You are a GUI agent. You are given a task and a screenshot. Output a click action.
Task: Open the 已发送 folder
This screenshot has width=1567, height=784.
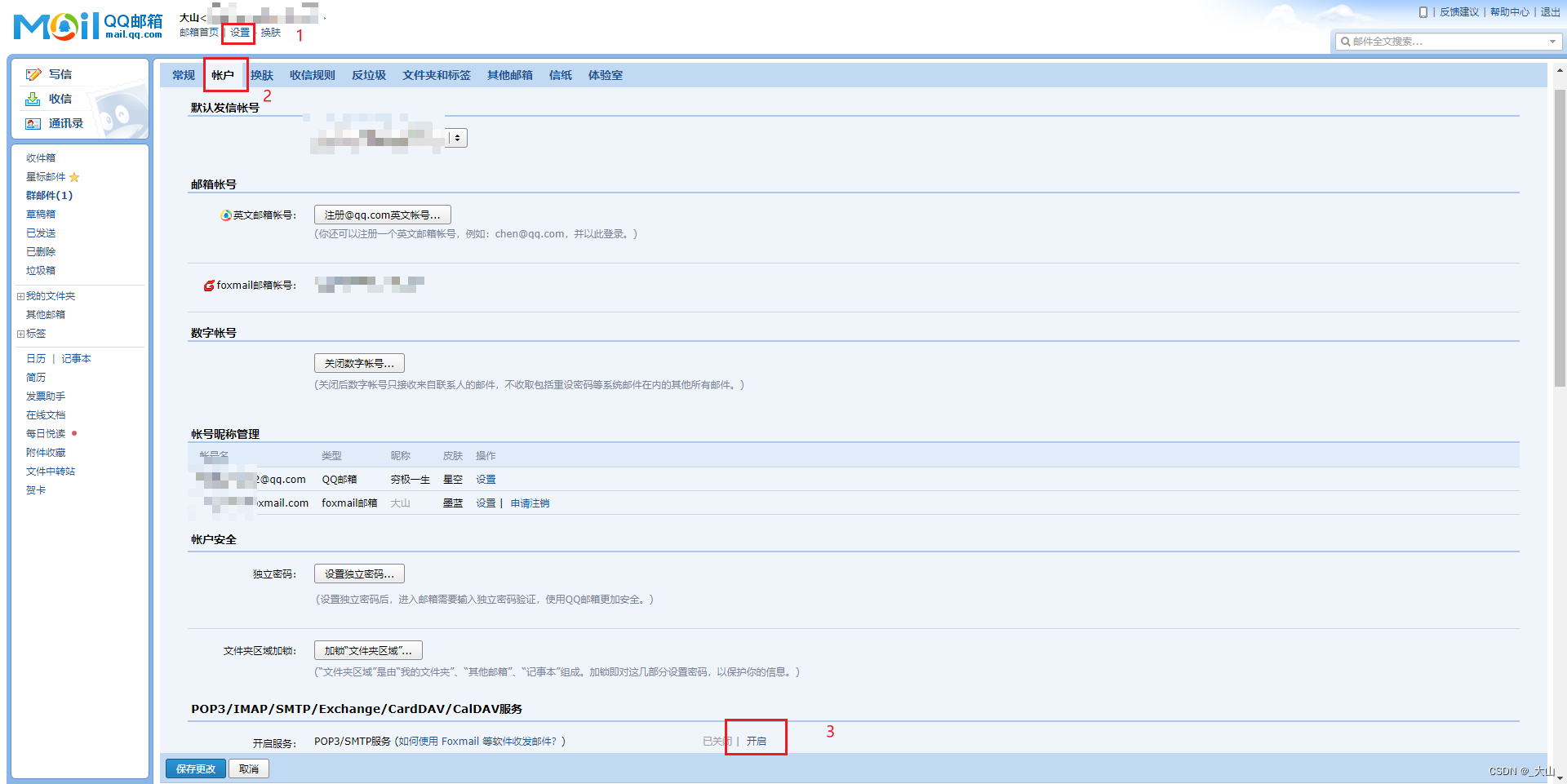[41, 233]
